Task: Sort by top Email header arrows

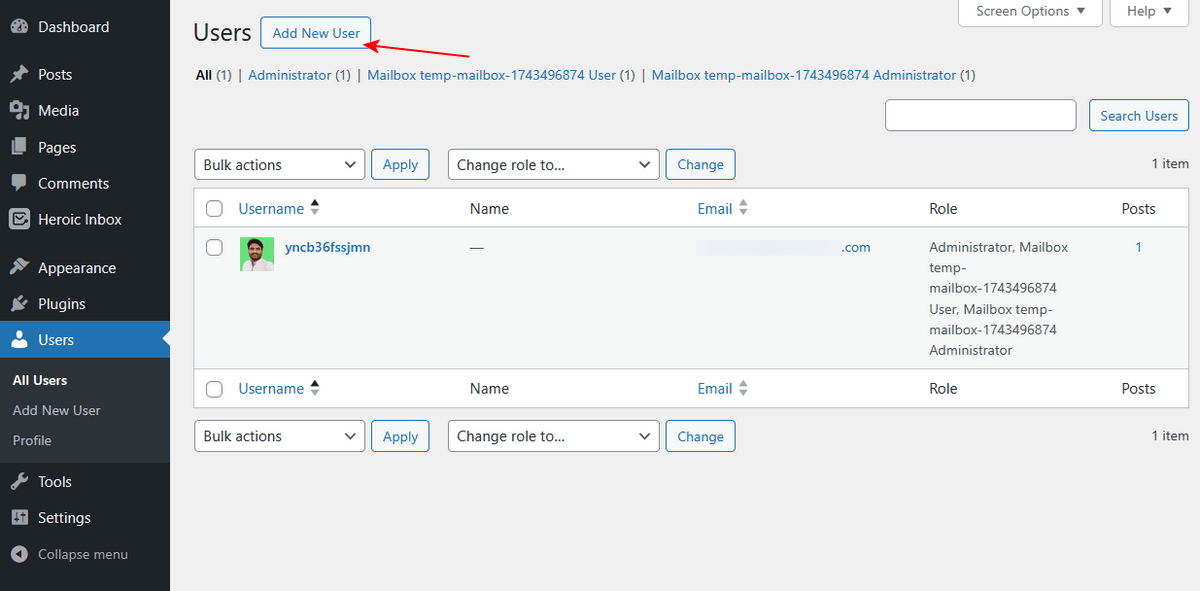Action: click(743, 208)
